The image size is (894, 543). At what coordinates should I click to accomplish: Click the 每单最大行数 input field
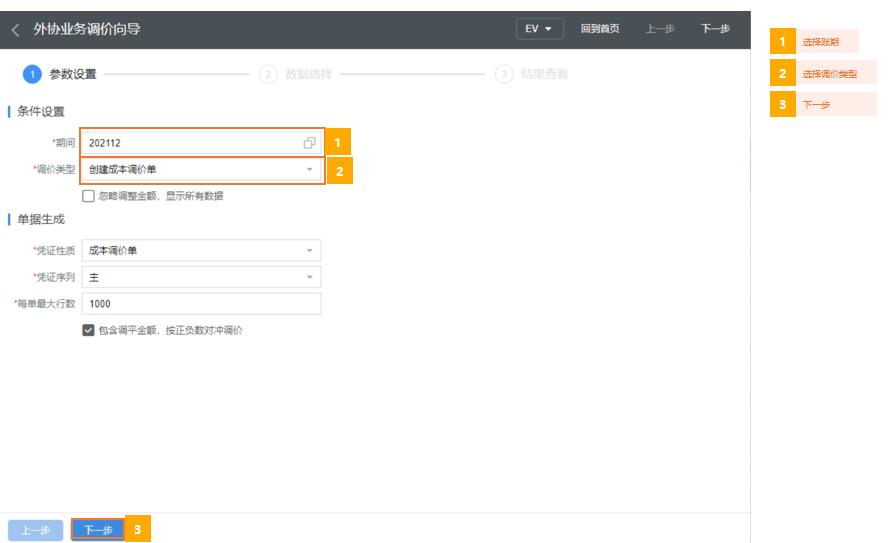202,303
